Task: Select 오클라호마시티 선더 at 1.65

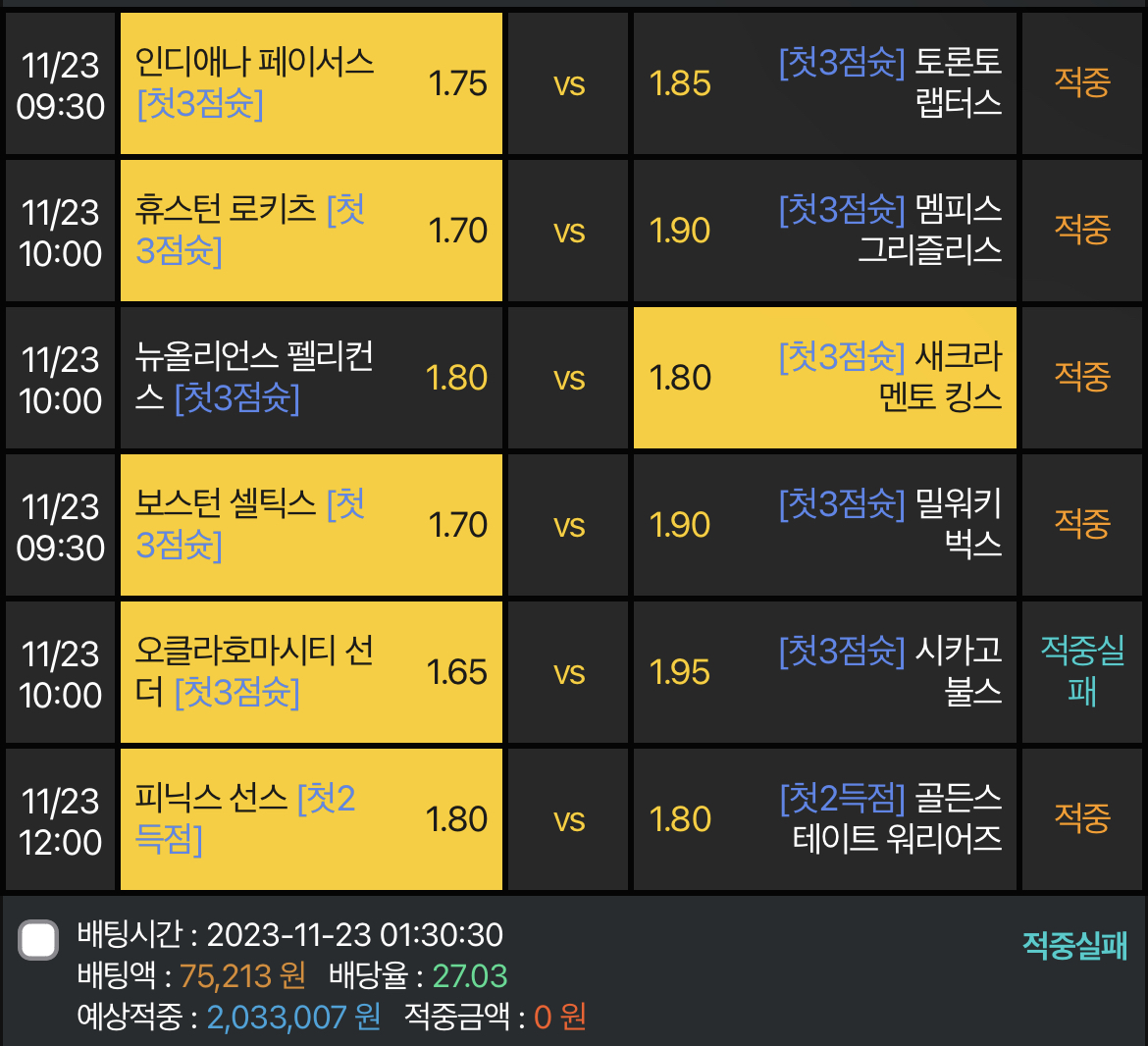Action: point(311,672)
